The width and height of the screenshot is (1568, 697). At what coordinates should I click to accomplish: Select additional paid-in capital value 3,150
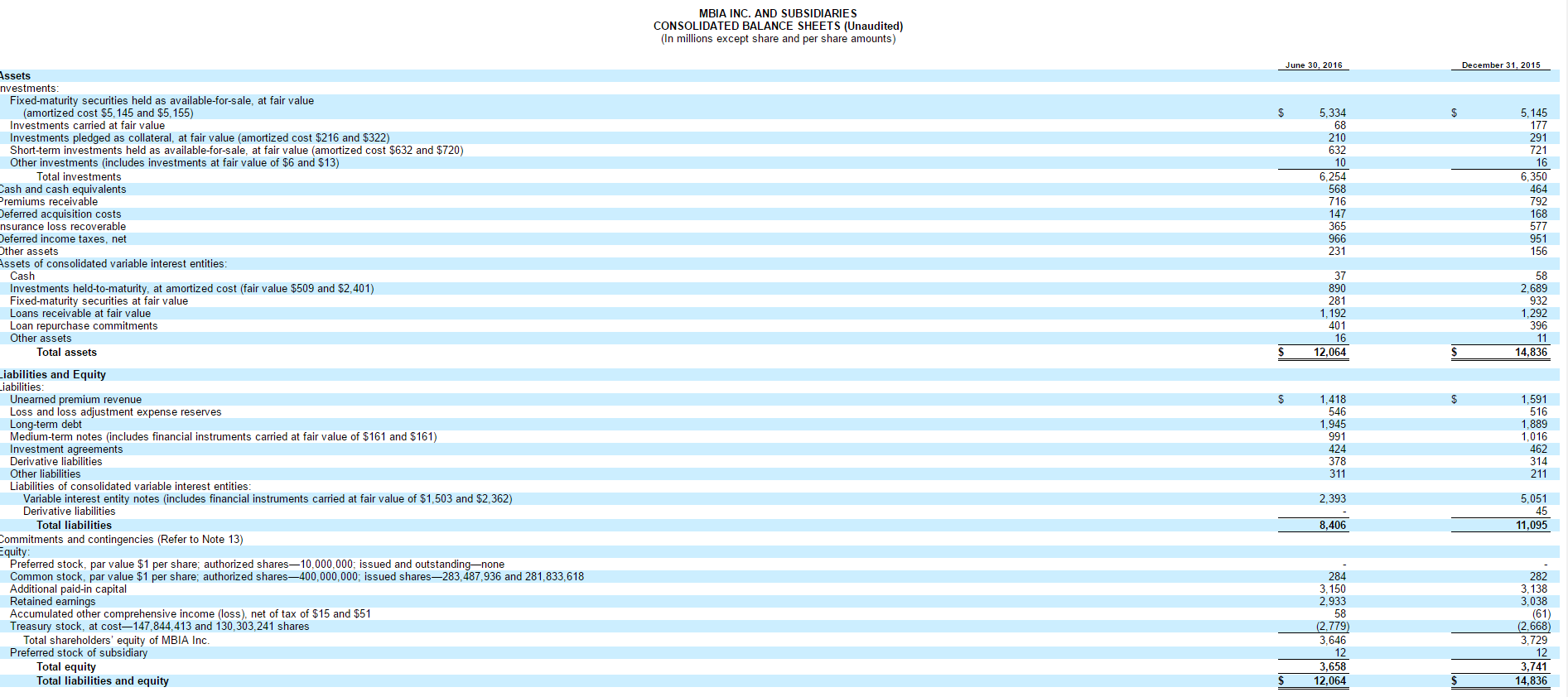(x=1333, y=589)
